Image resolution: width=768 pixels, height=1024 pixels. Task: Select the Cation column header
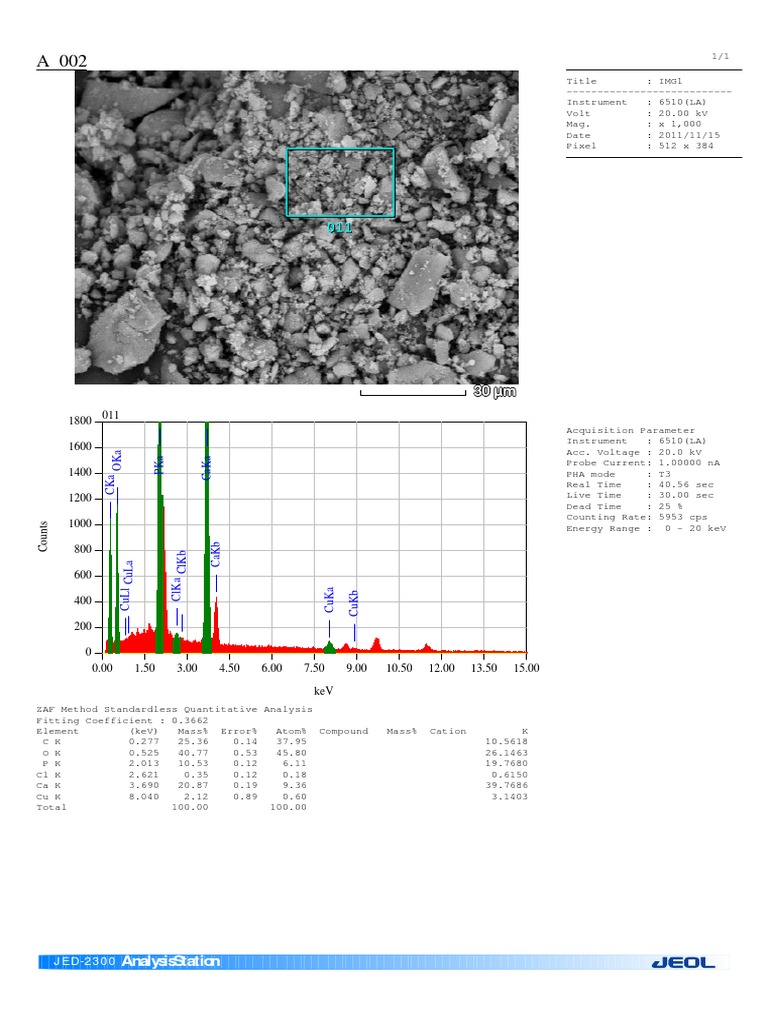click(x=448, y=732)
